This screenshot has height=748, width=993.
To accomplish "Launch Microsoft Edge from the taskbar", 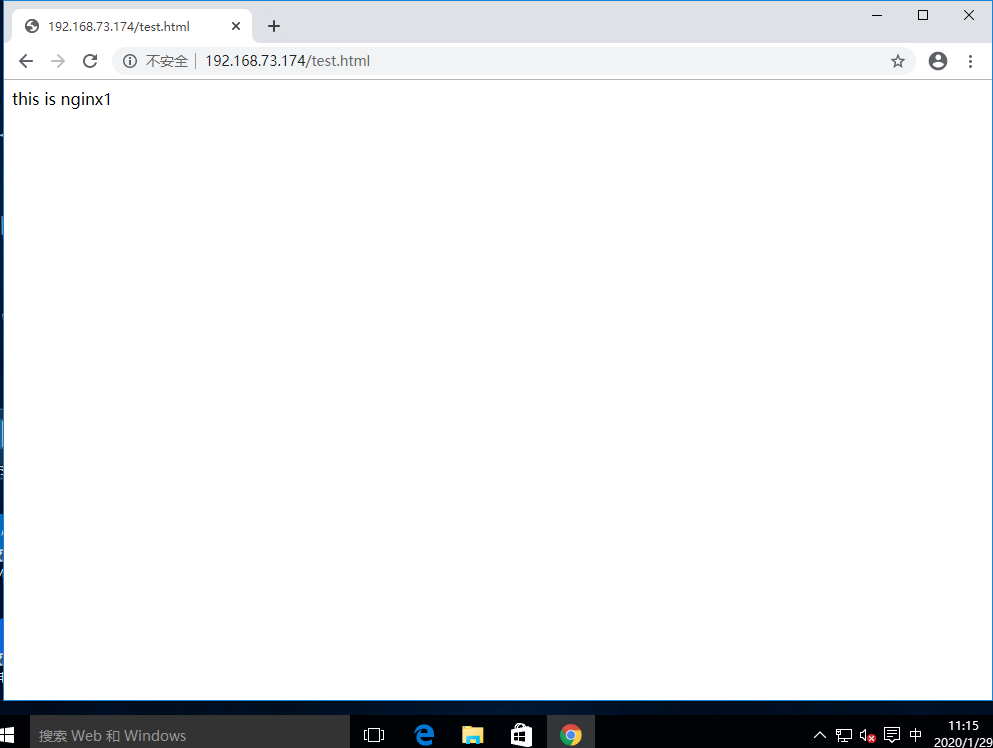I will (x=424, y=735).
